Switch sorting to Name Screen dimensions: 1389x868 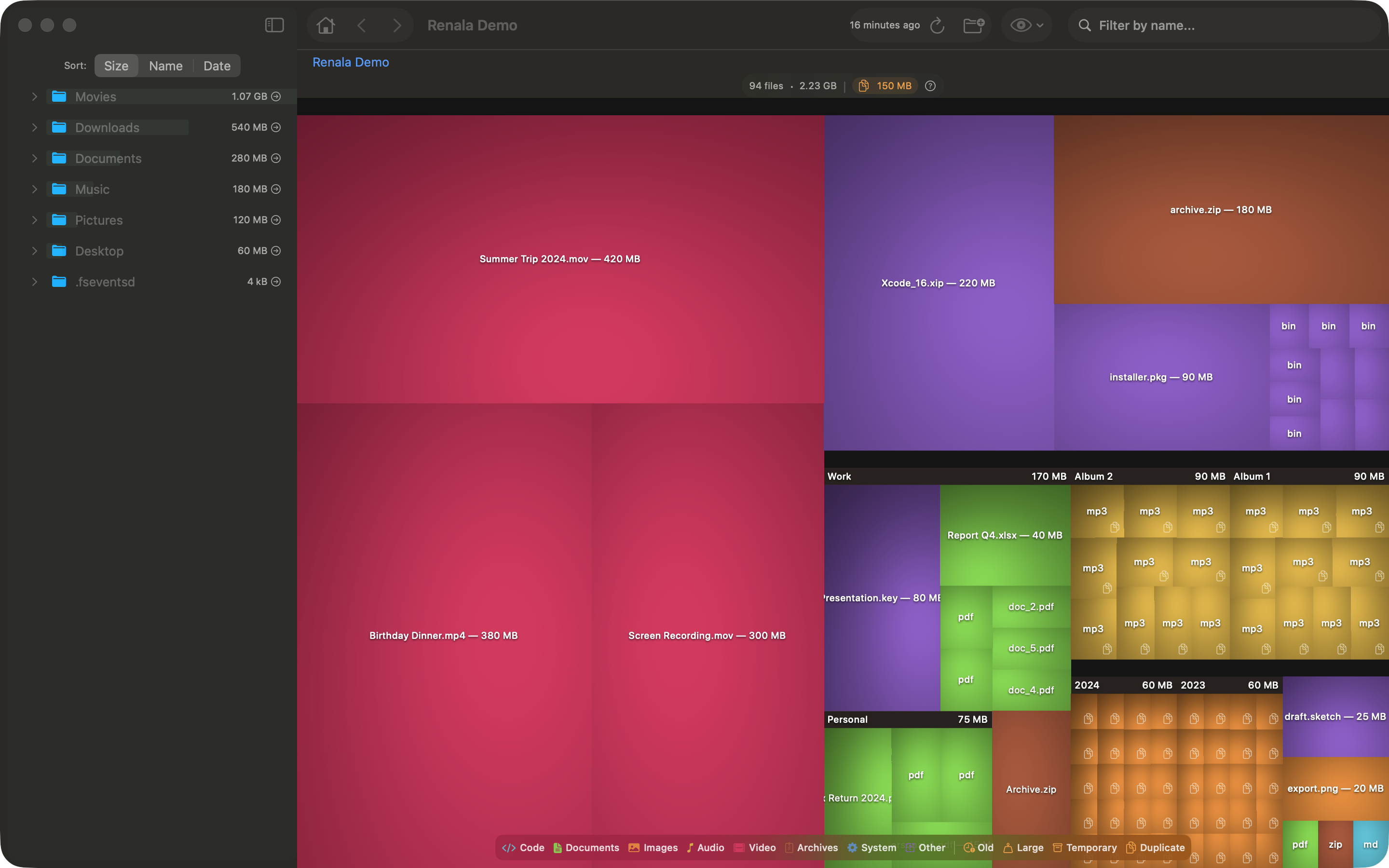[166, 66]
